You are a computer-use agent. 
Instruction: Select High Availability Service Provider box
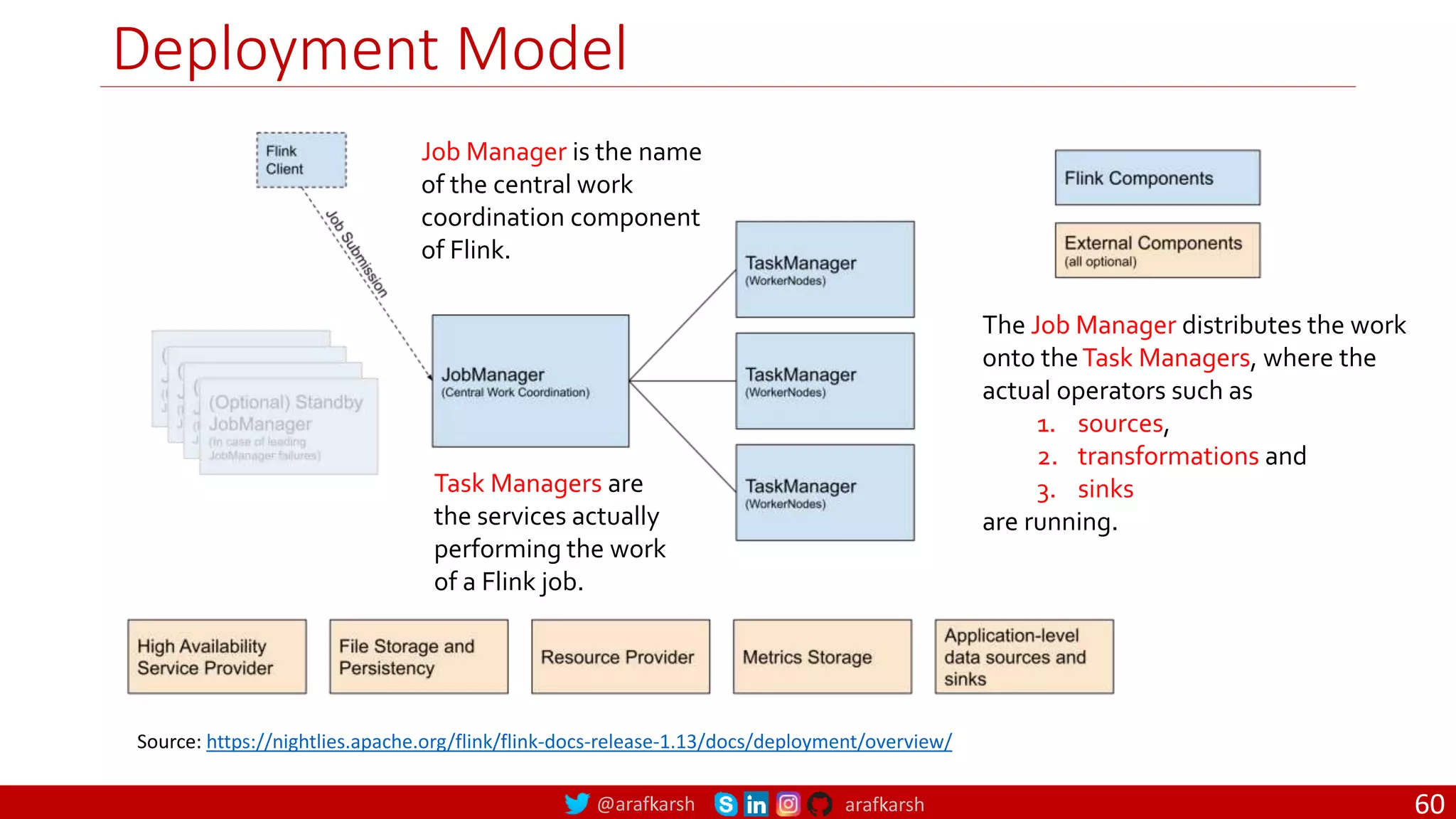point(217,656)
